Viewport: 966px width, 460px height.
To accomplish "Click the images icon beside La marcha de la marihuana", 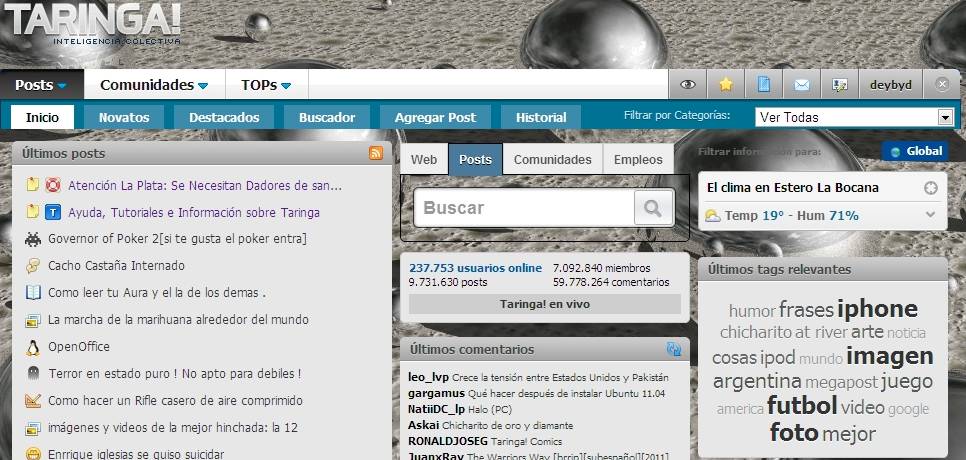I will coord(33,320).
